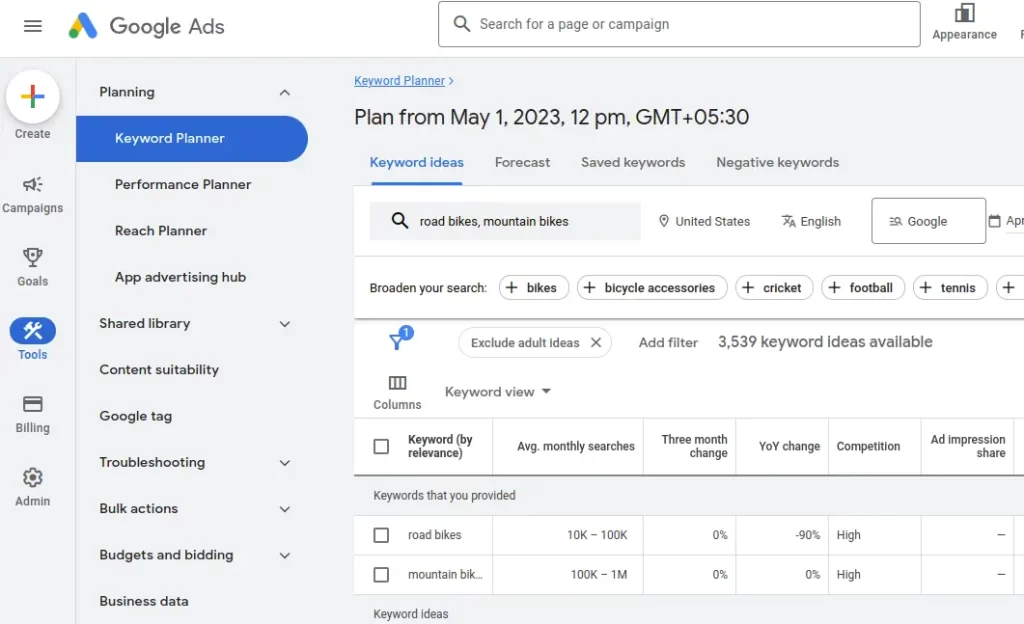Select all keywords header checkbox

point(381,446)
